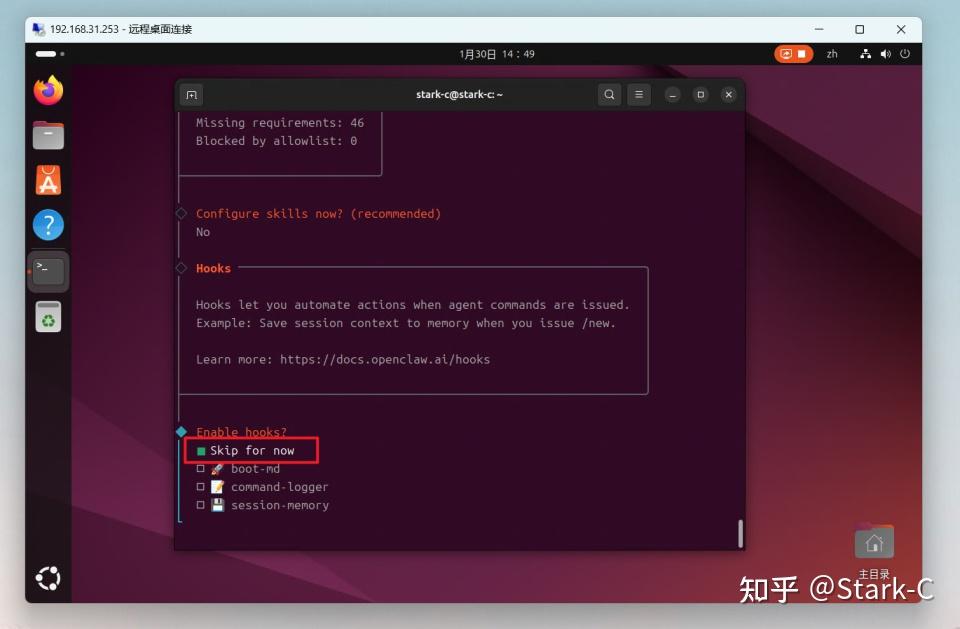Tick the session-memory hook checkbox
The image size is (960, 629).
click(x=200, y=505)
